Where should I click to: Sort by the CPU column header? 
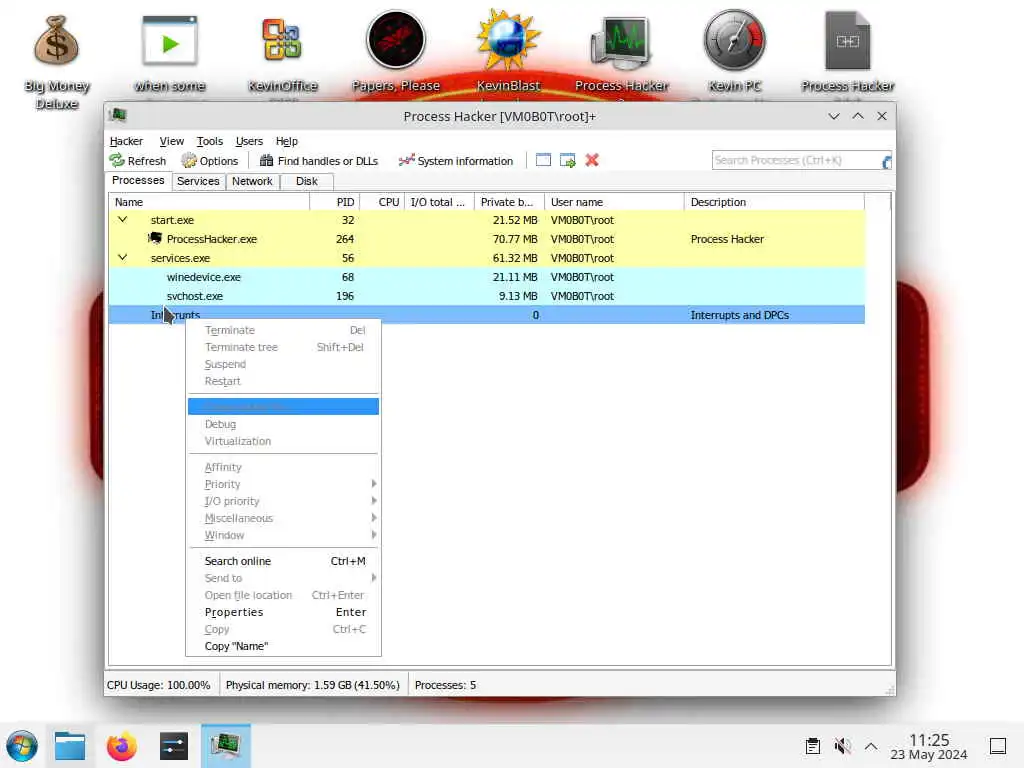click(x=382, y=202)
